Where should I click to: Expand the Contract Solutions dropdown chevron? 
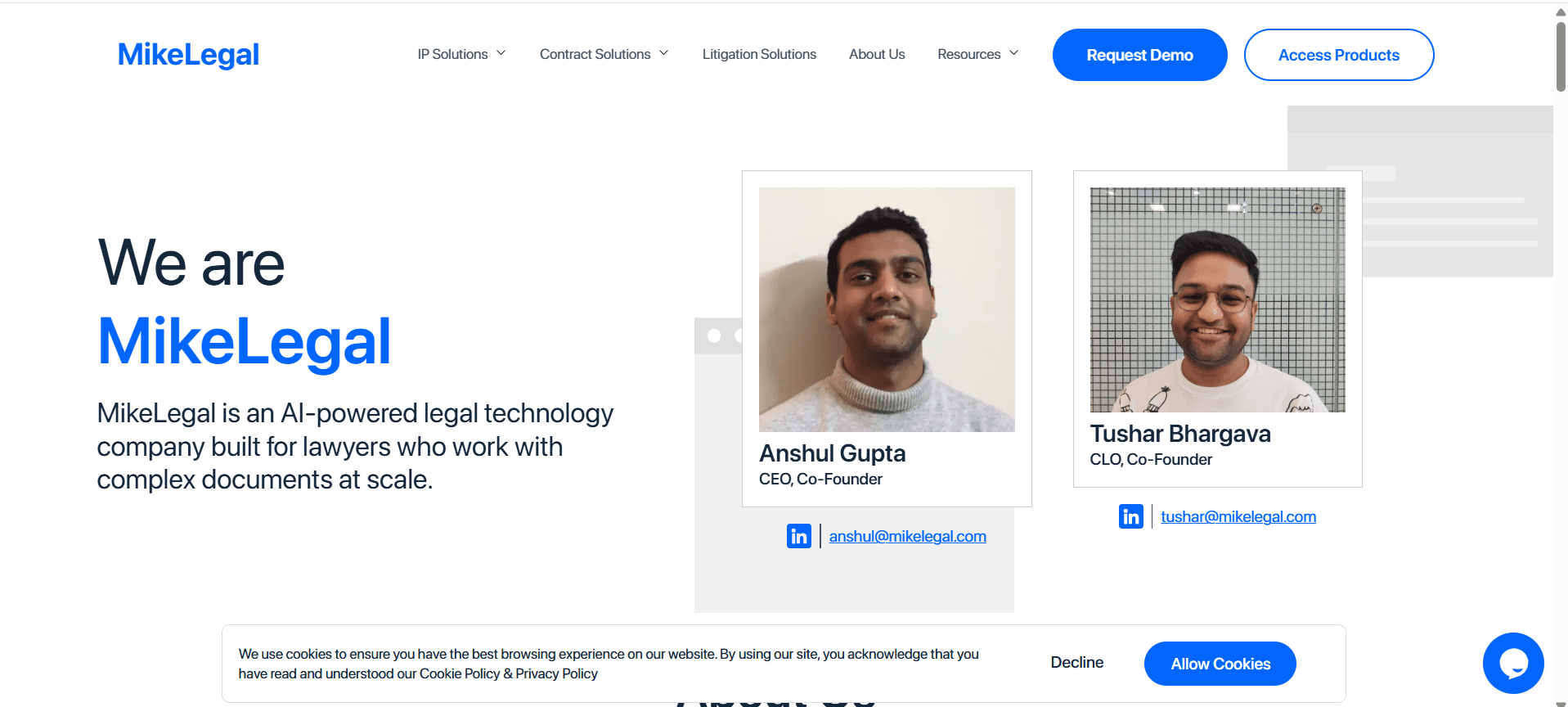pos(664,53)
